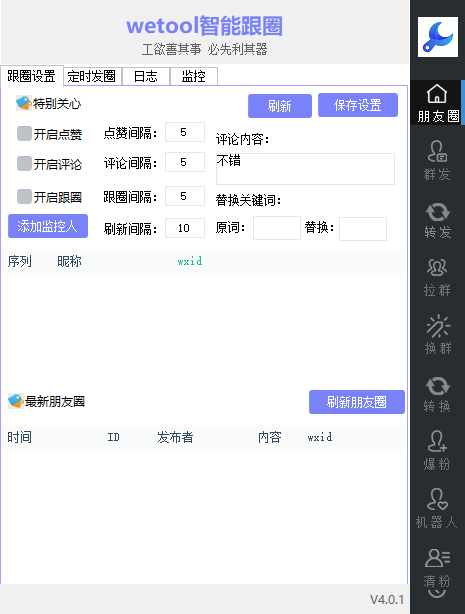
Task: Click the 换群 magic wand icon
Action: point(438,326)
